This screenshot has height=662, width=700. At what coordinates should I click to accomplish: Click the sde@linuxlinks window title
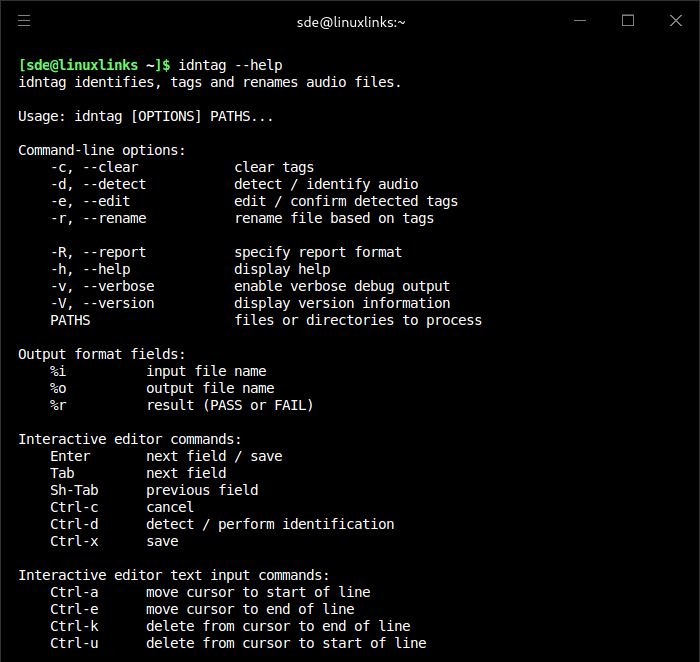click(x=350, y=21)
